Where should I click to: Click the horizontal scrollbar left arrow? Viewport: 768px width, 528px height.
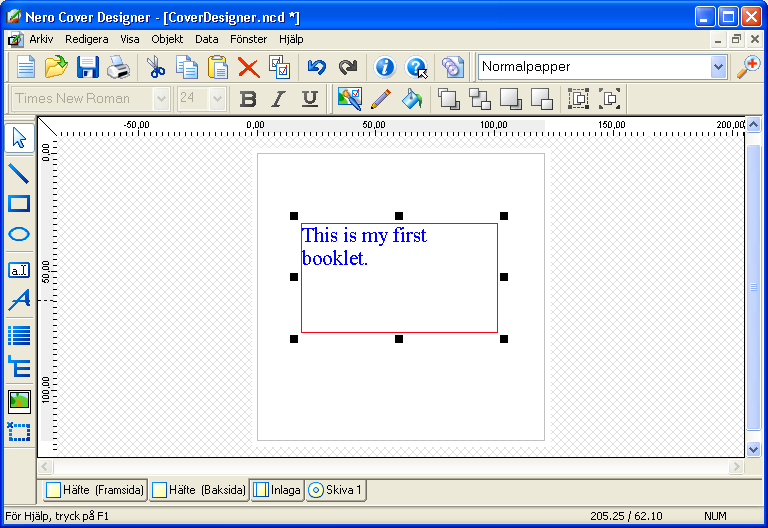pyautogui.click(x=45, y=466)
